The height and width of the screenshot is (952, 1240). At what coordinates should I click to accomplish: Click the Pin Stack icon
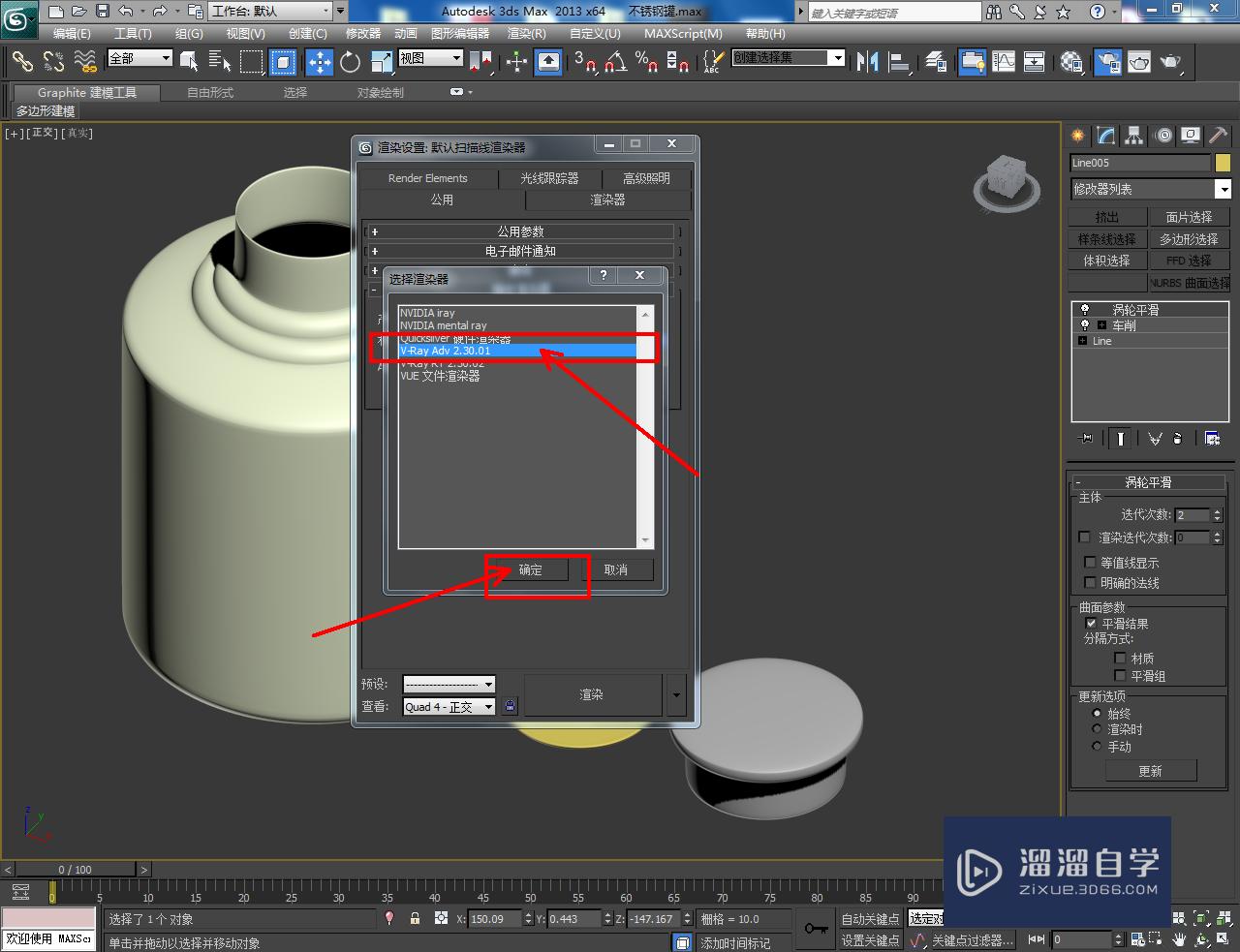[1086, 439]
